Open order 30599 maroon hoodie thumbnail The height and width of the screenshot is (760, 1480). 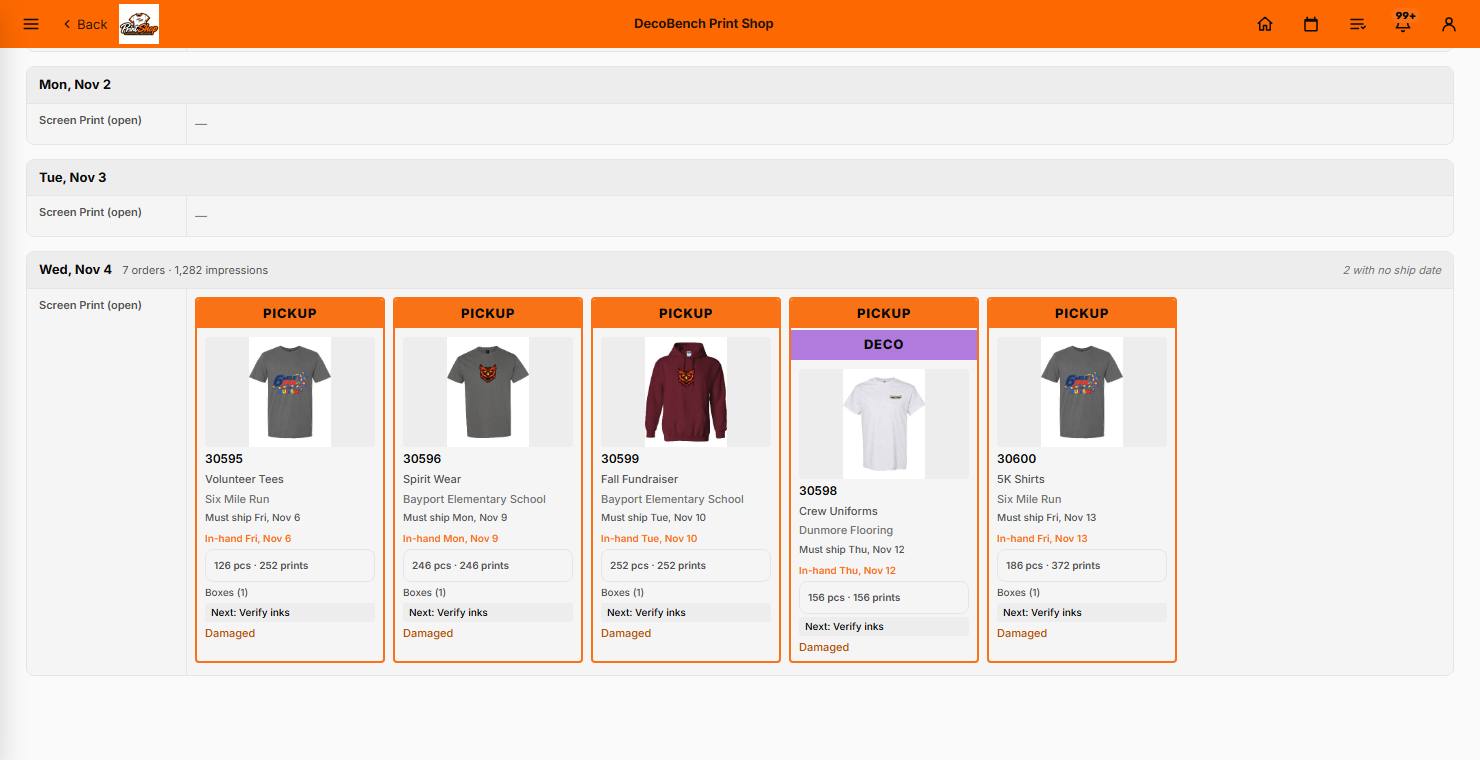pyautogui.click(x=686, y=392)
